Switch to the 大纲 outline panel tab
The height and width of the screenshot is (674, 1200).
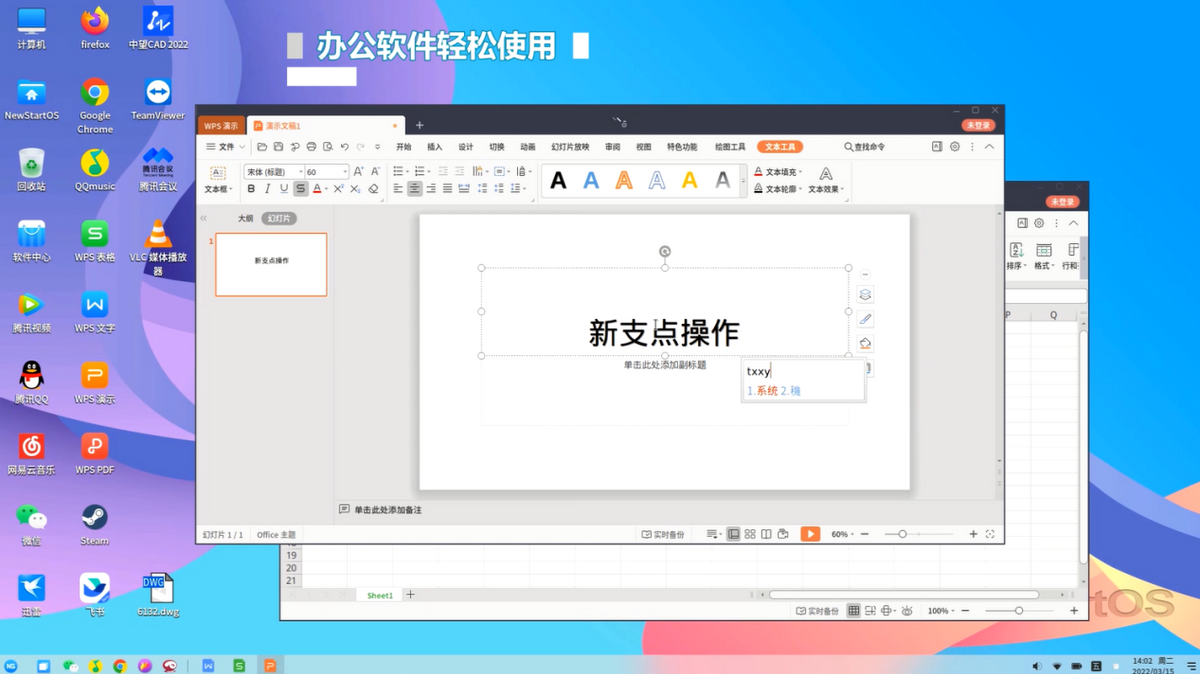[245, 218]
